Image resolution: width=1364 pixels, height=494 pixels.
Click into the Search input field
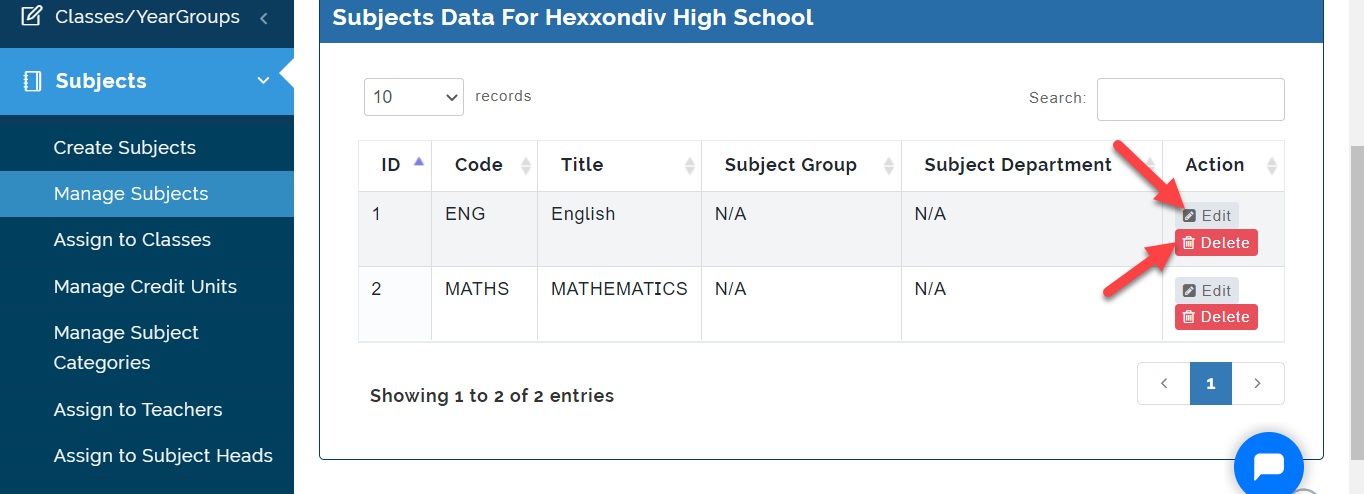1190,99
